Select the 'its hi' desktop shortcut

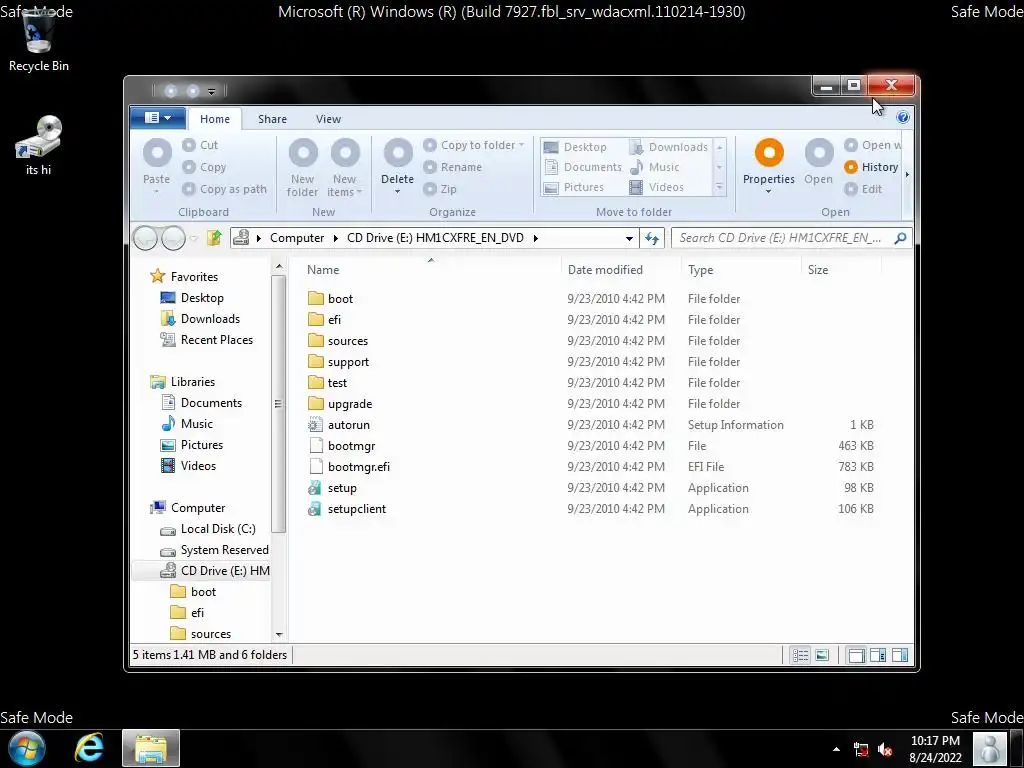(39, 145)
